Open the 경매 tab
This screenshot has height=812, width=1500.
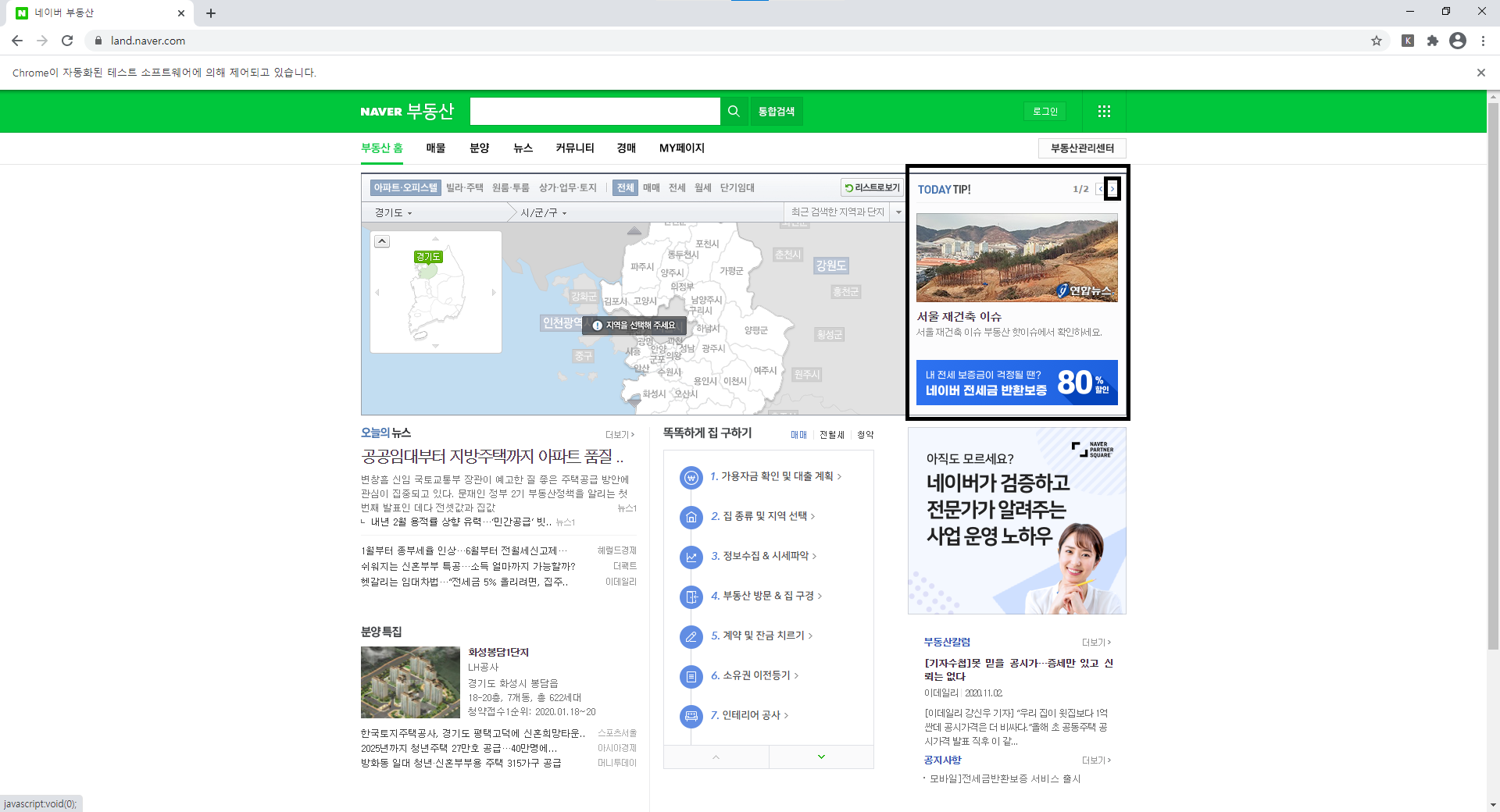(x=627, y=148)
